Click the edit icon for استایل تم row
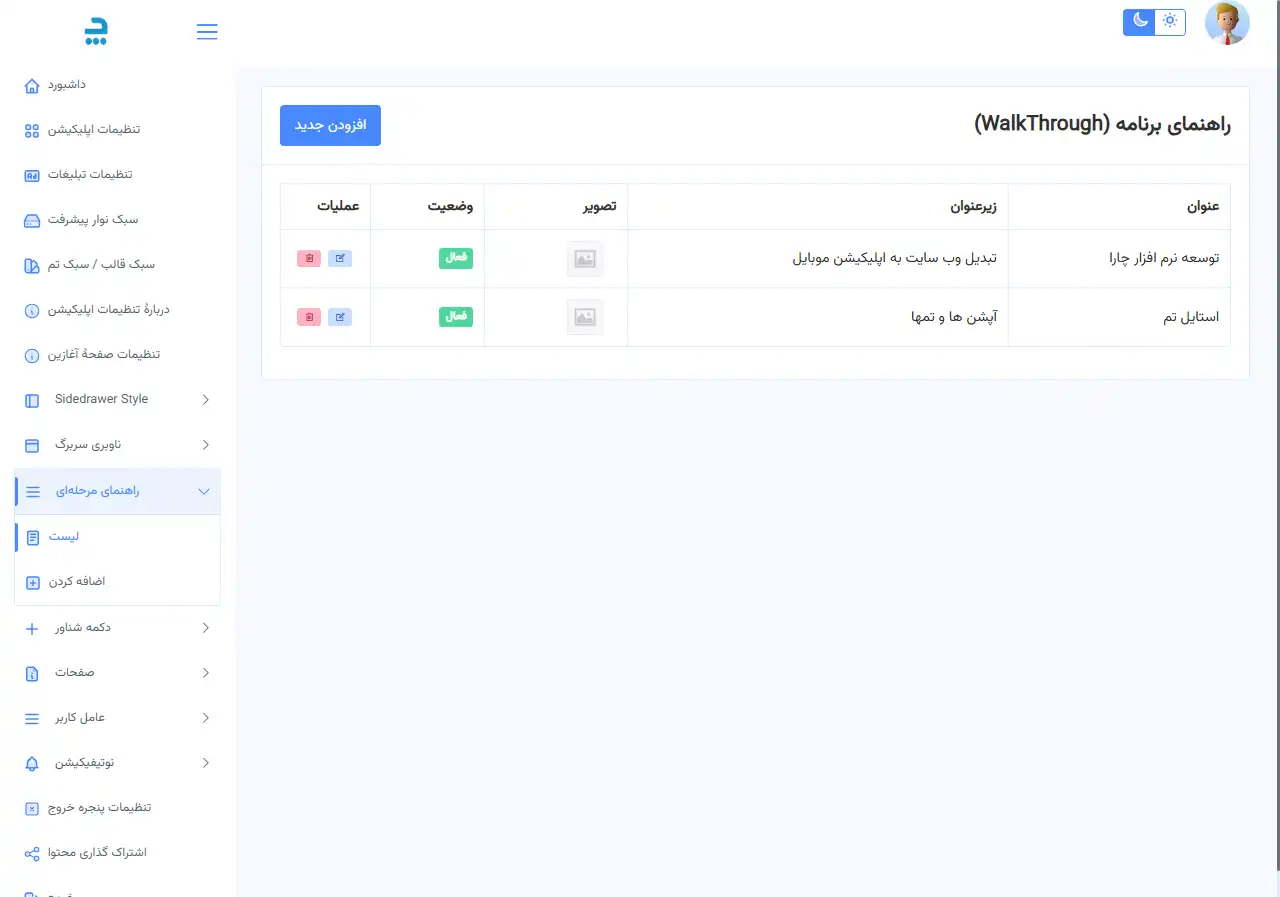This screenshot has height=897, width=1280. [x=340, y=317]
